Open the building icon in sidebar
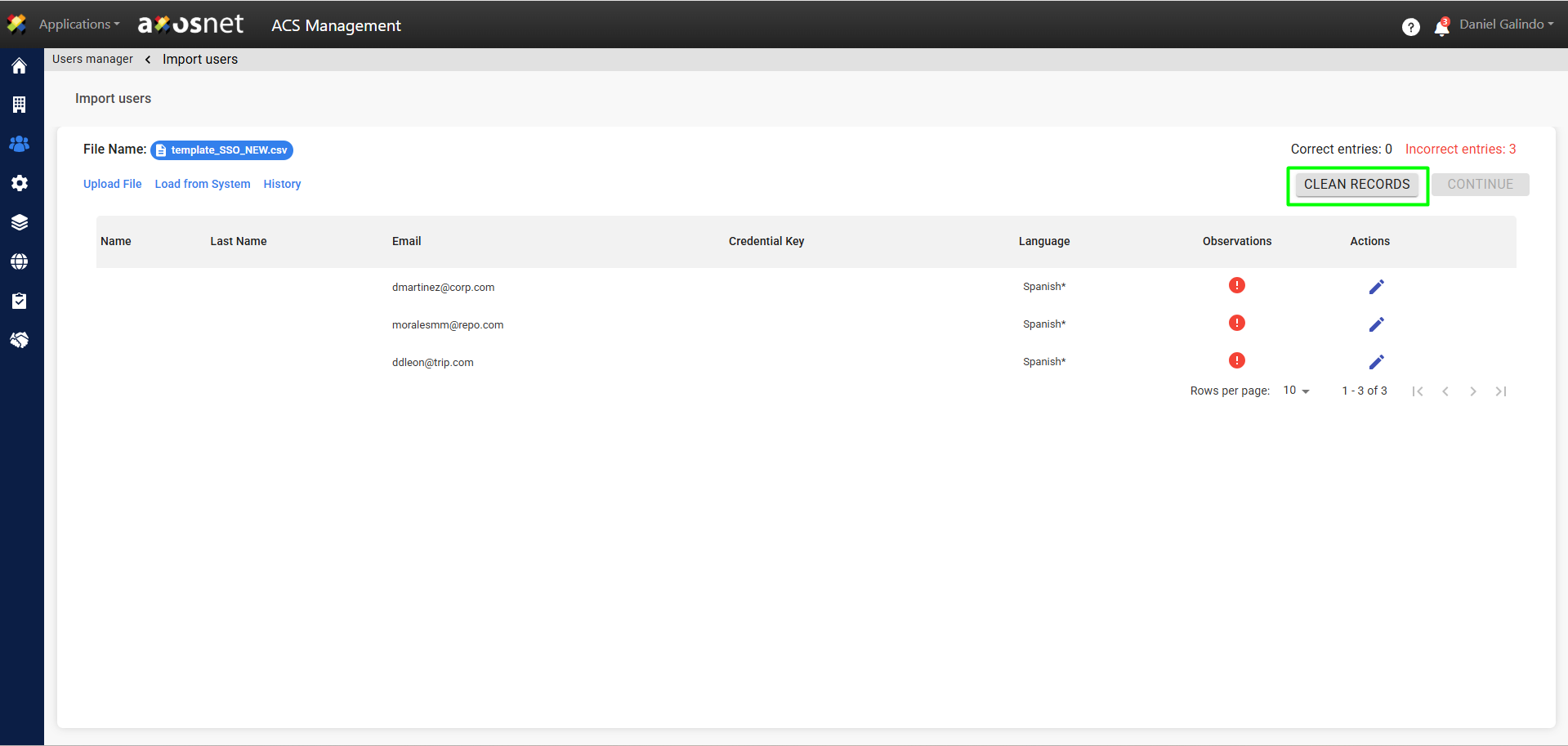 coord(20,105)
